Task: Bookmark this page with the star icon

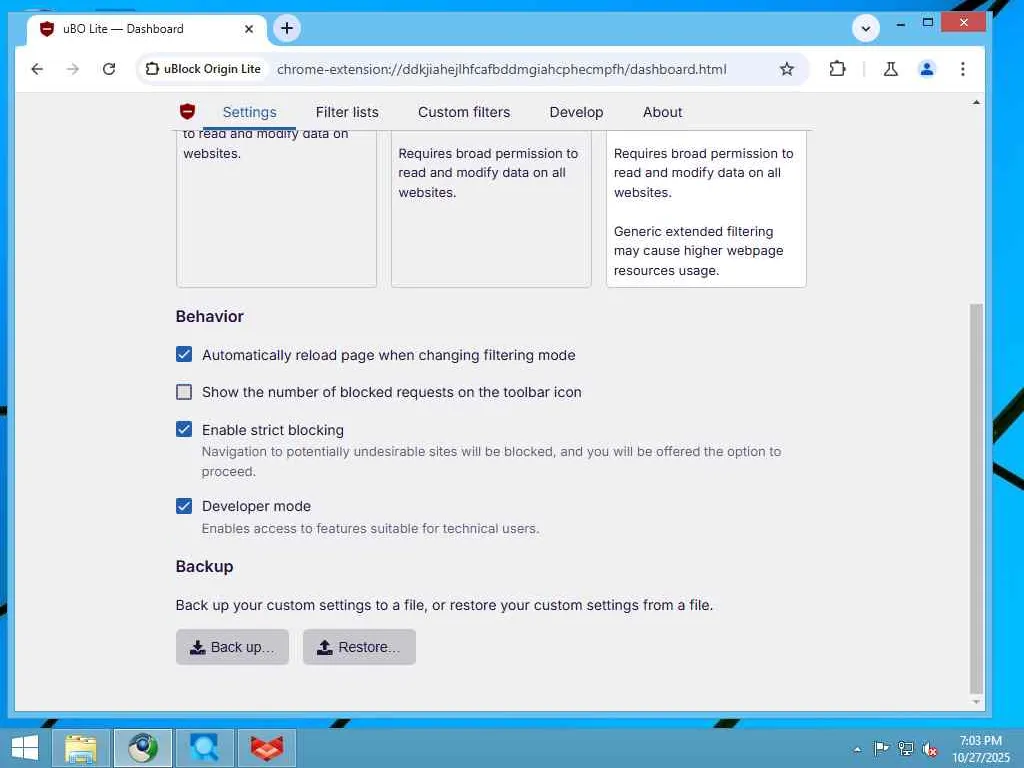Action: (x=787, y=69)
